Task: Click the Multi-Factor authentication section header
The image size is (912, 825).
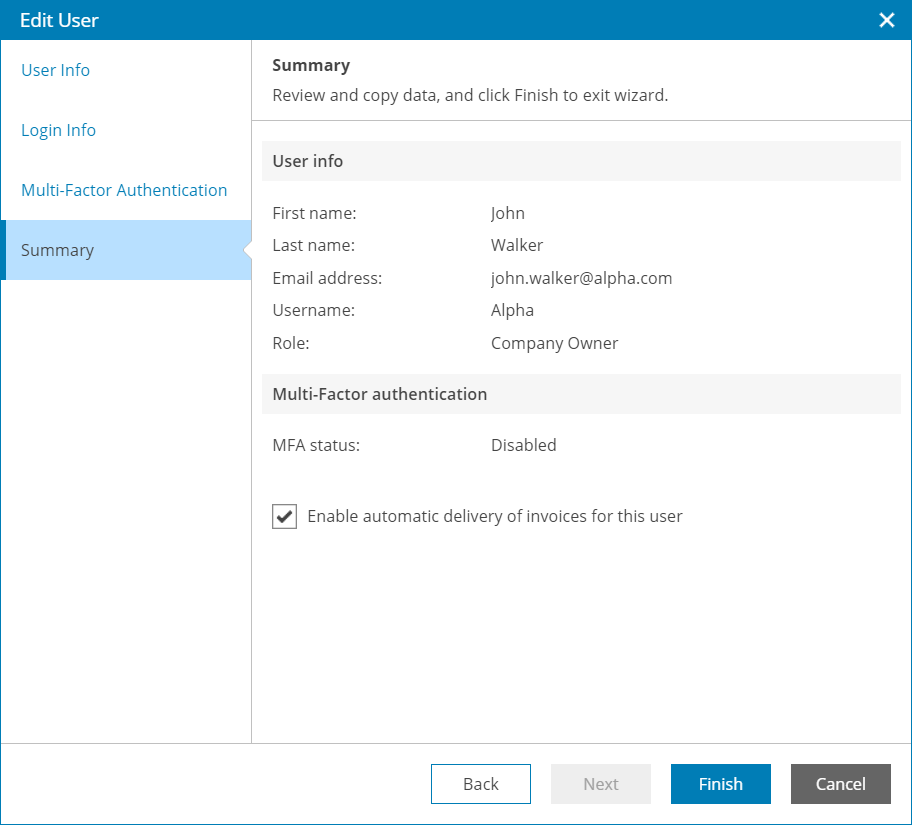Action: (x=380, y=394)
